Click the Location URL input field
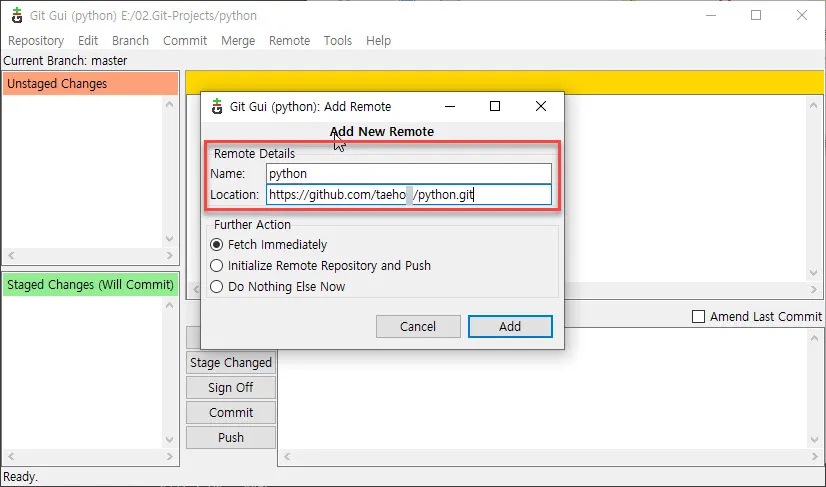 [x=408, y=195]
